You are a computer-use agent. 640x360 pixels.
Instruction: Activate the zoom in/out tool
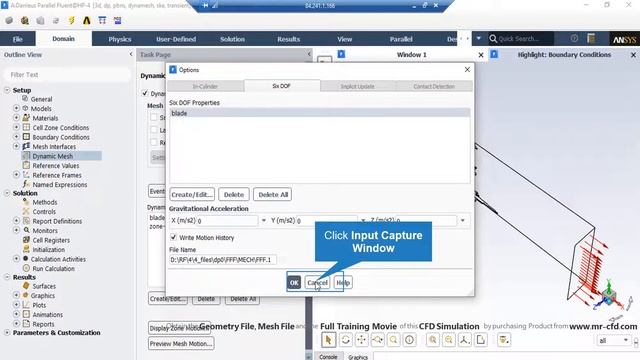(378, 340)
